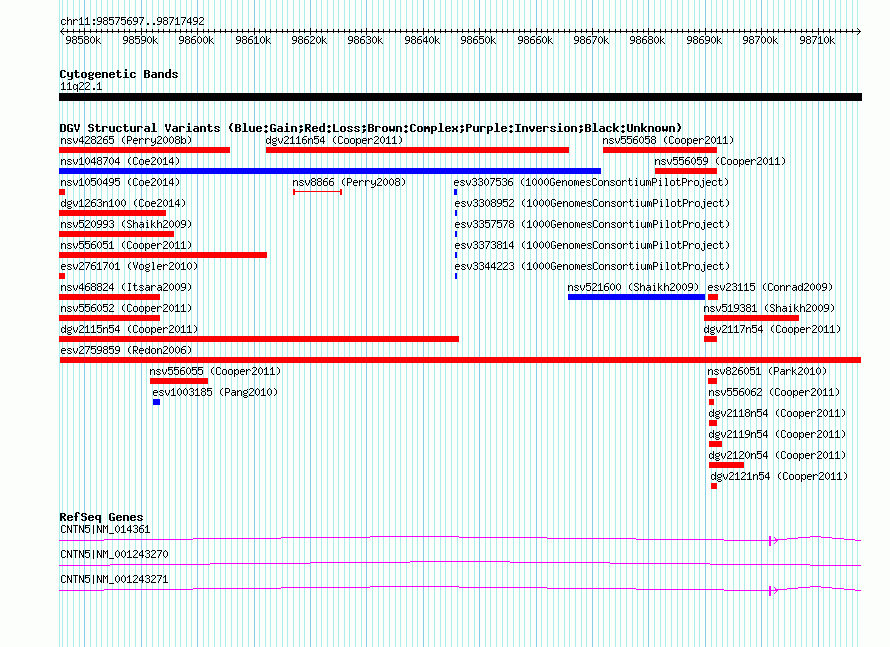Viewport: 890px width, 647px height.
Task: Select CNTN5|NM_001243271 gene label
Action: tap(114, 579)
